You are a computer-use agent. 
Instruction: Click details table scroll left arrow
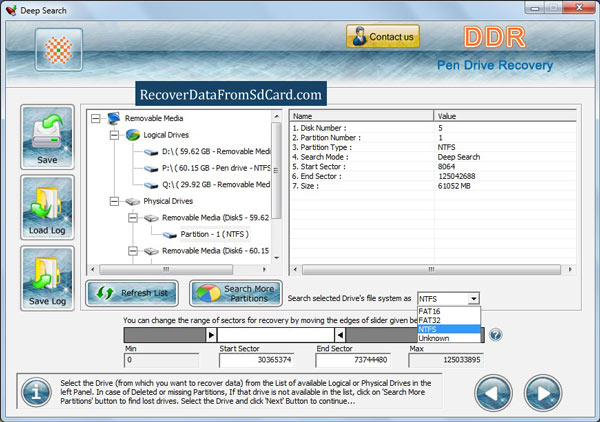click(x=295, y=269)
